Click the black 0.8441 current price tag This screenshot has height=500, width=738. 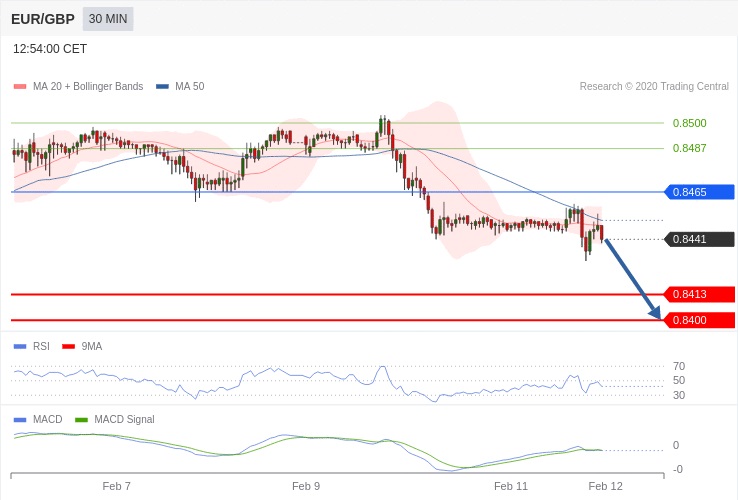[x=699, y=240]
